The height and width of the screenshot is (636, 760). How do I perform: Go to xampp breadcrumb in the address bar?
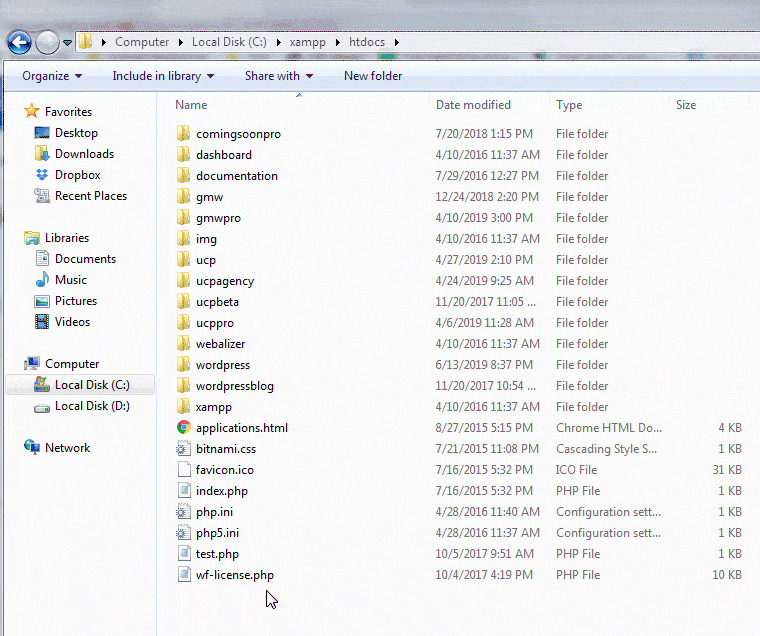[307, 42]
